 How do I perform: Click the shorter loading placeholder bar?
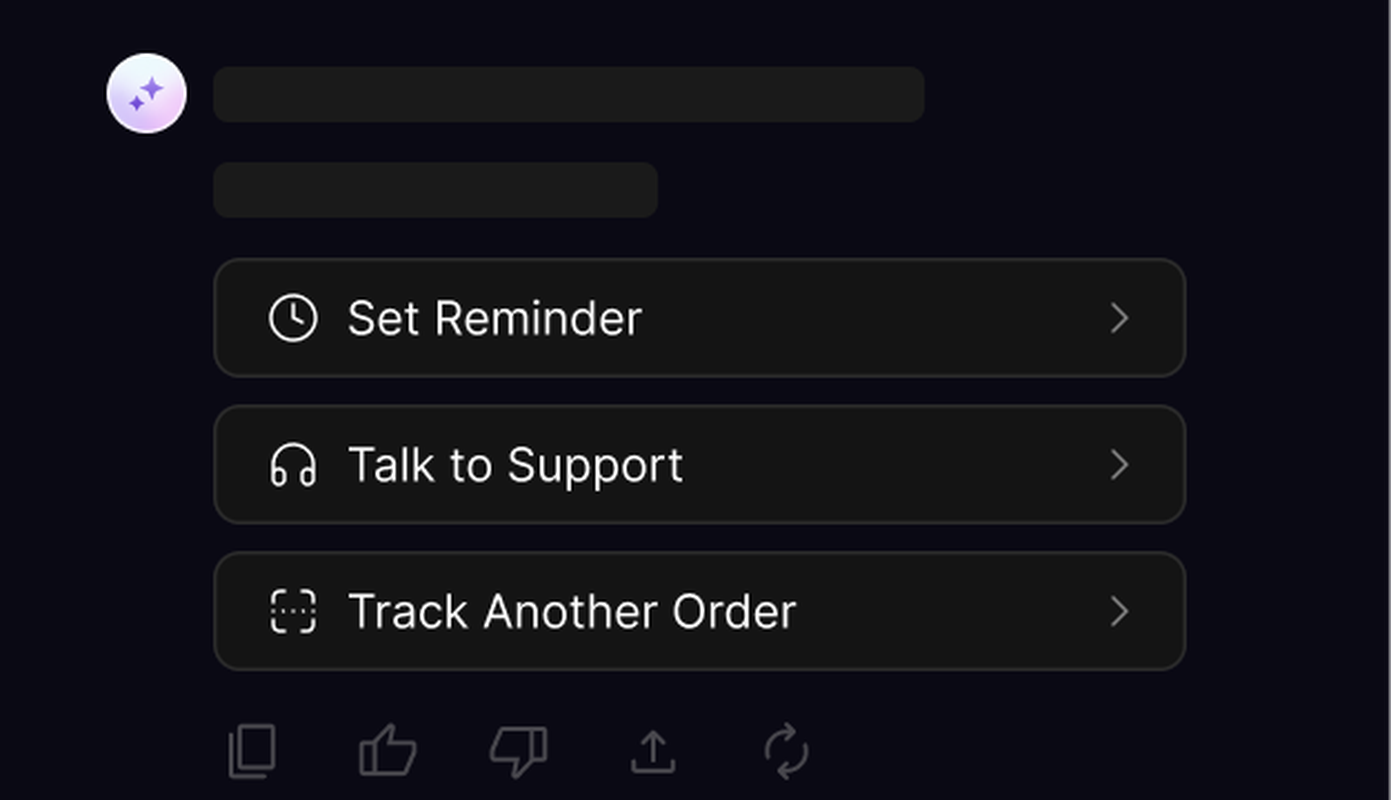[x=435, y=190]
